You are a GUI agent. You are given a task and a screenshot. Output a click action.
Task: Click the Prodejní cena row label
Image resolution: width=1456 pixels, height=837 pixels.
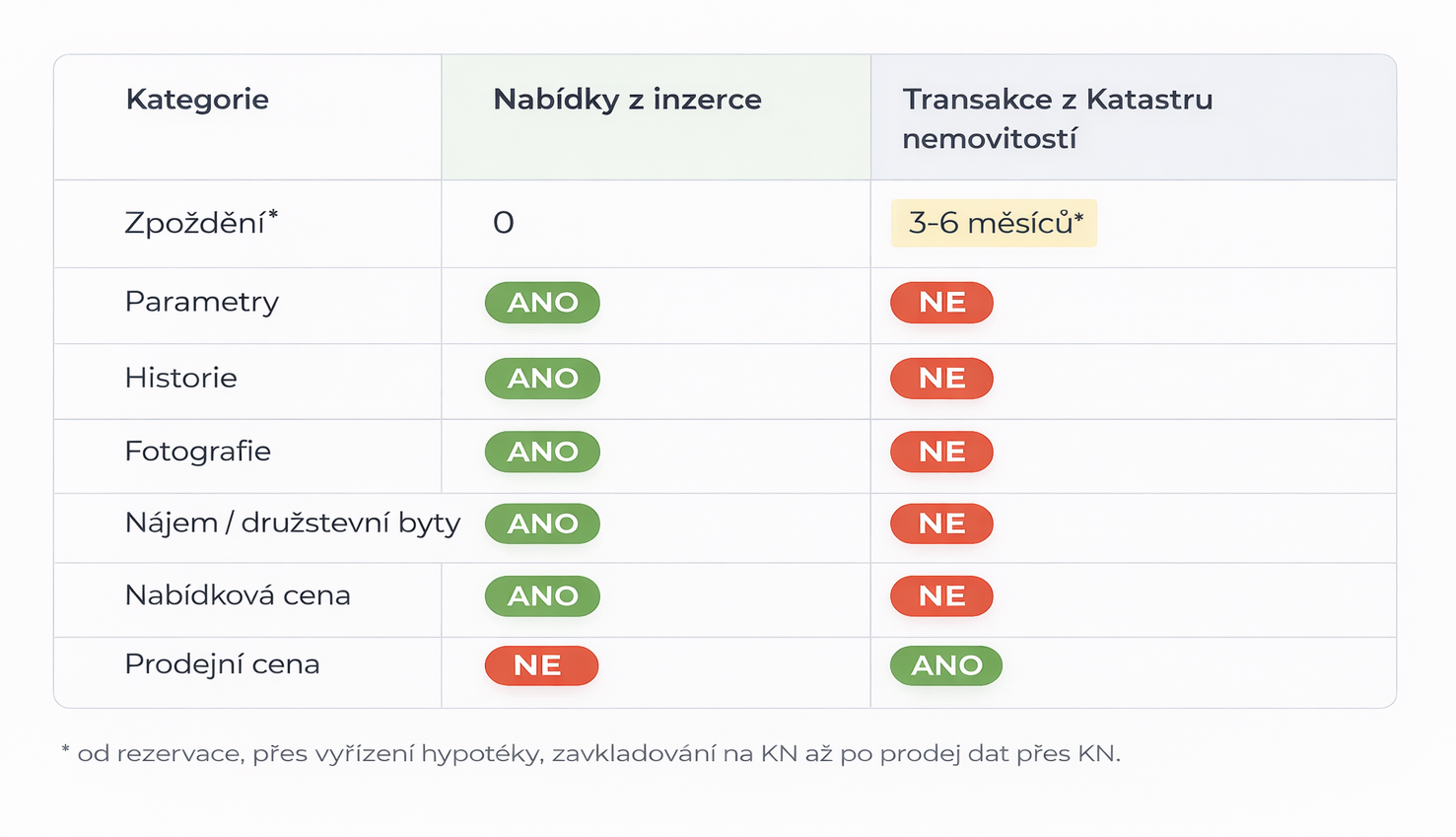point(222,664)
